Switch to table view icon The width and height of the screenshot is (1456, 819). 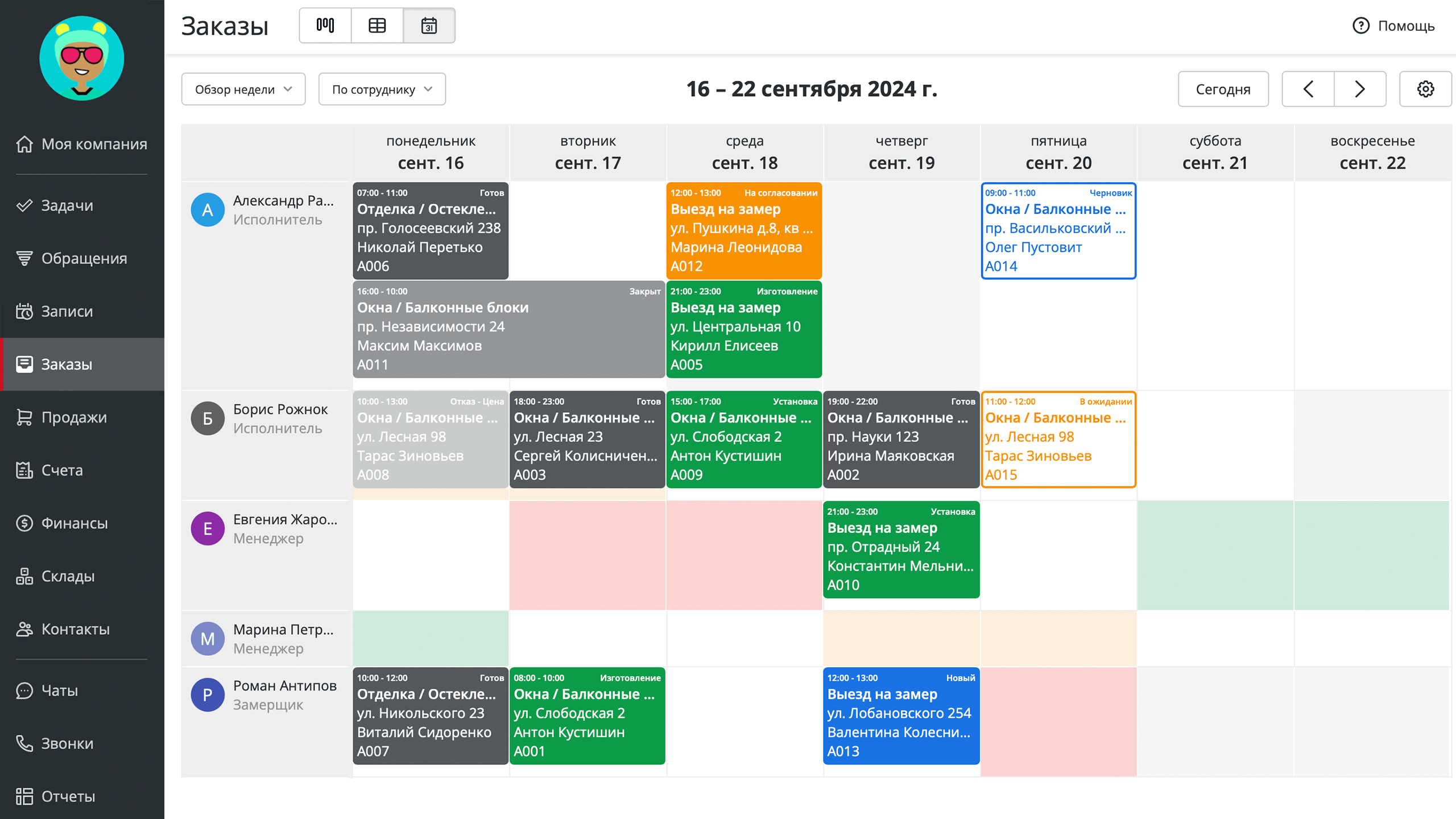tap(377, 26)
